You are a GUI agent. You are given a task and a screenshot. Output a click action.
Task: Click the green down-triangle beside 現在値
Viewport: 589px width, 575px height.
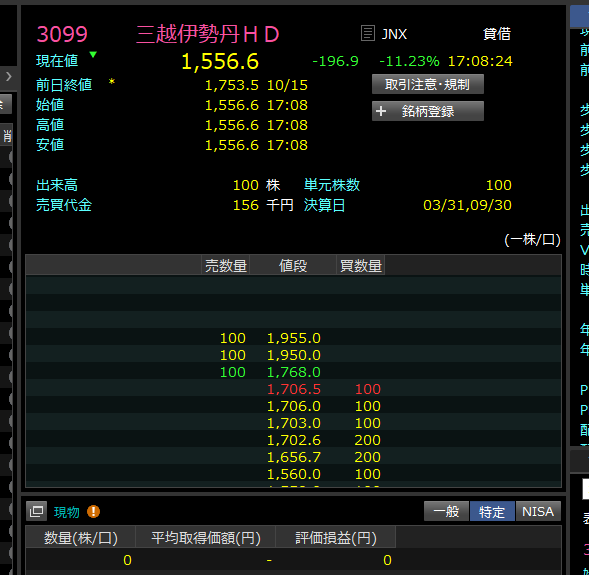[93, 55]
